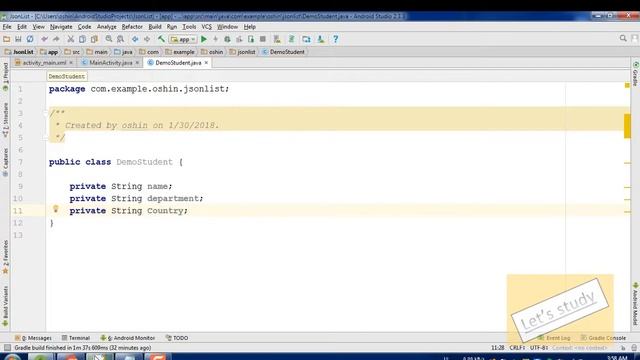Click the Paste toolbar icon
This screenshot has width=640, height=360.
pyautogui.click(x=94, y=39)
